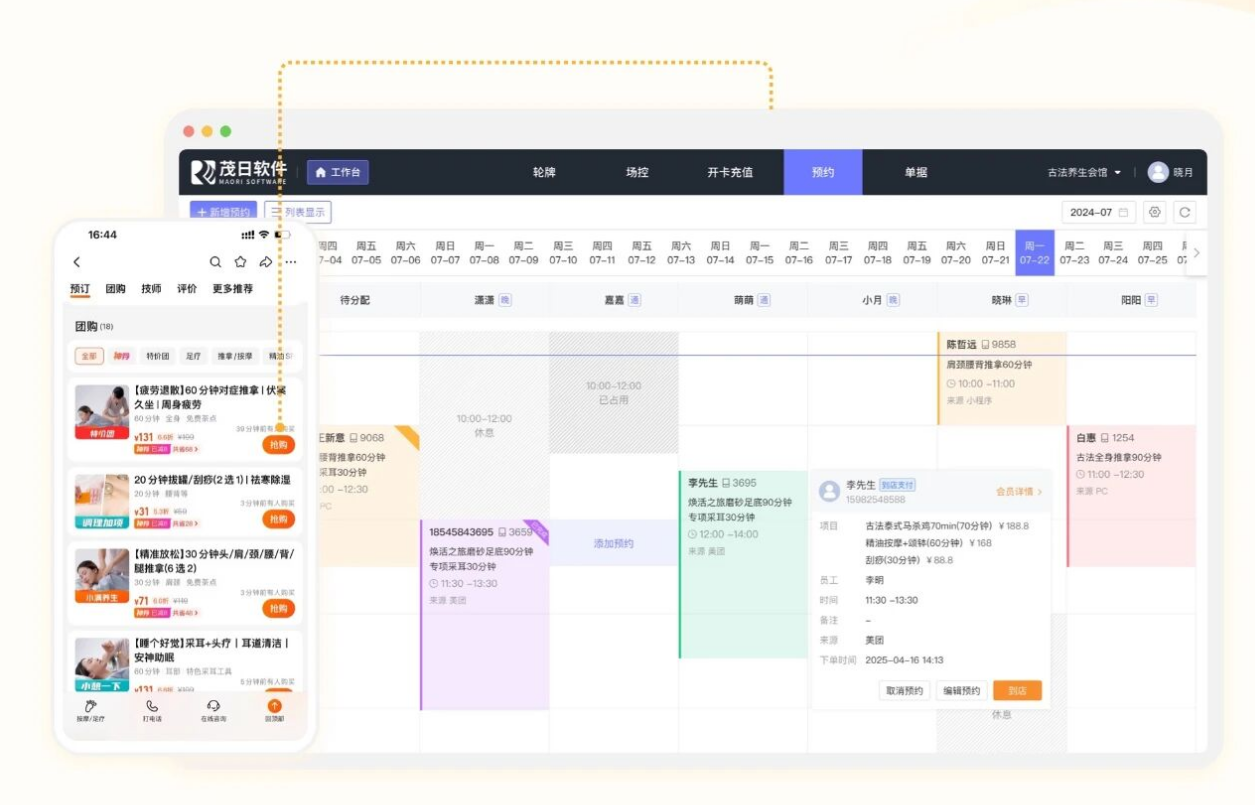
Task: Open schedule settings gear icon
Action: [x=1155, y=212]
